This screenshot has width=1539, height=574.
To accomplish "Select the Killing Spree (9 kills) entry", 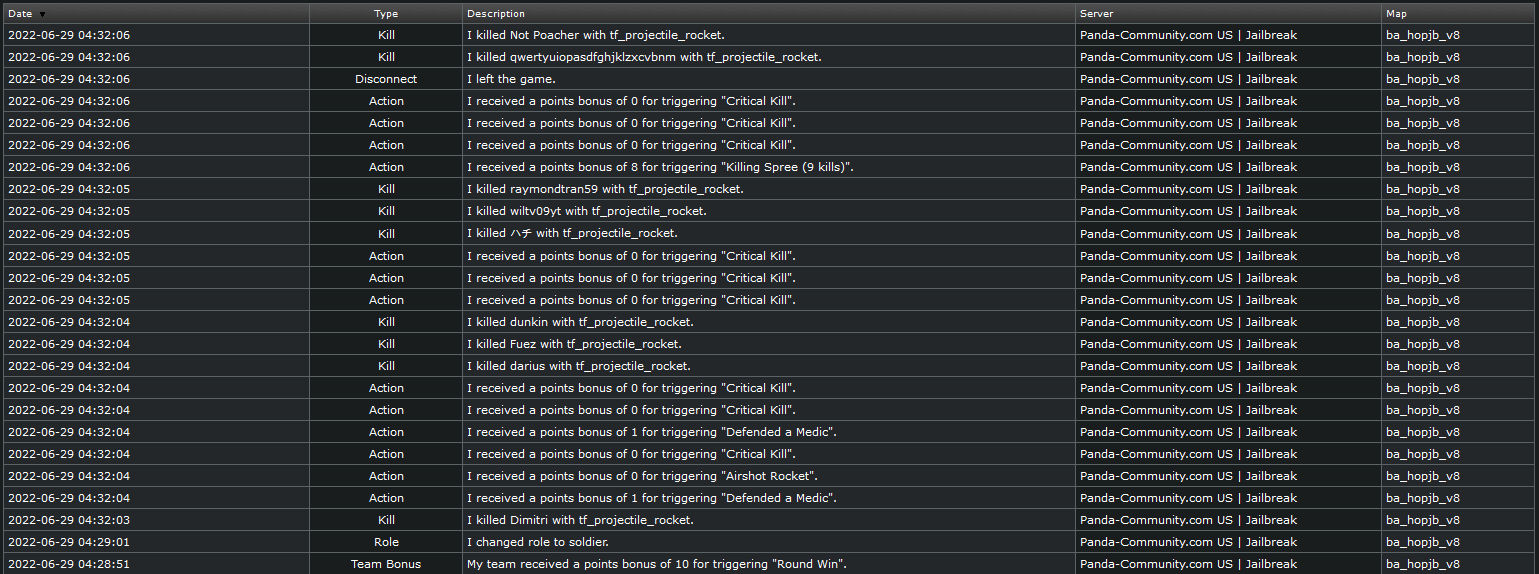I will pos(660,167).
